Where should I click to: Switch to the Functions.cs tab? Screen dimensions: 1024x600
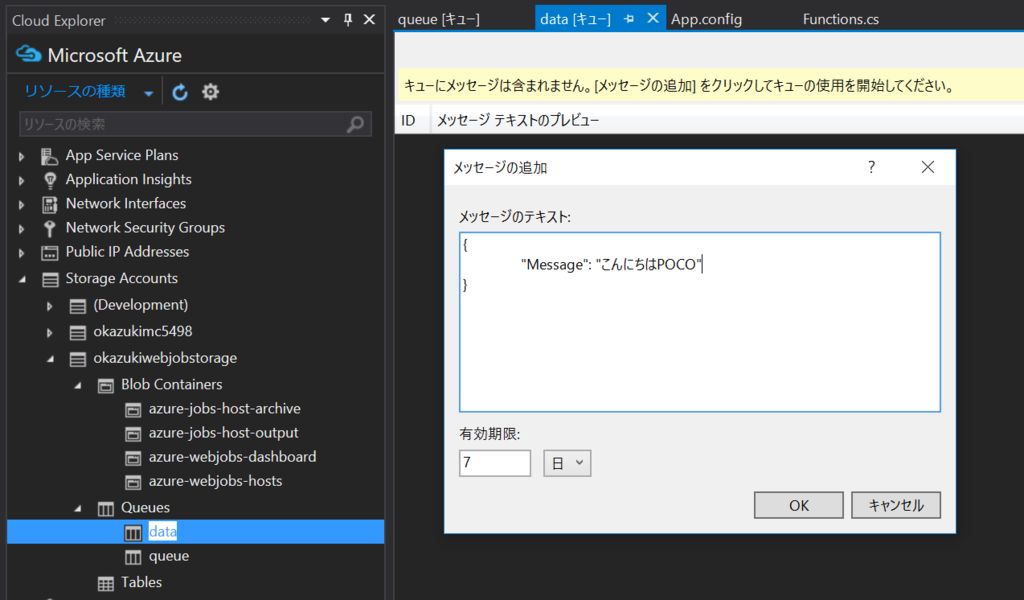pyautogui.click(x=840, y=19)
